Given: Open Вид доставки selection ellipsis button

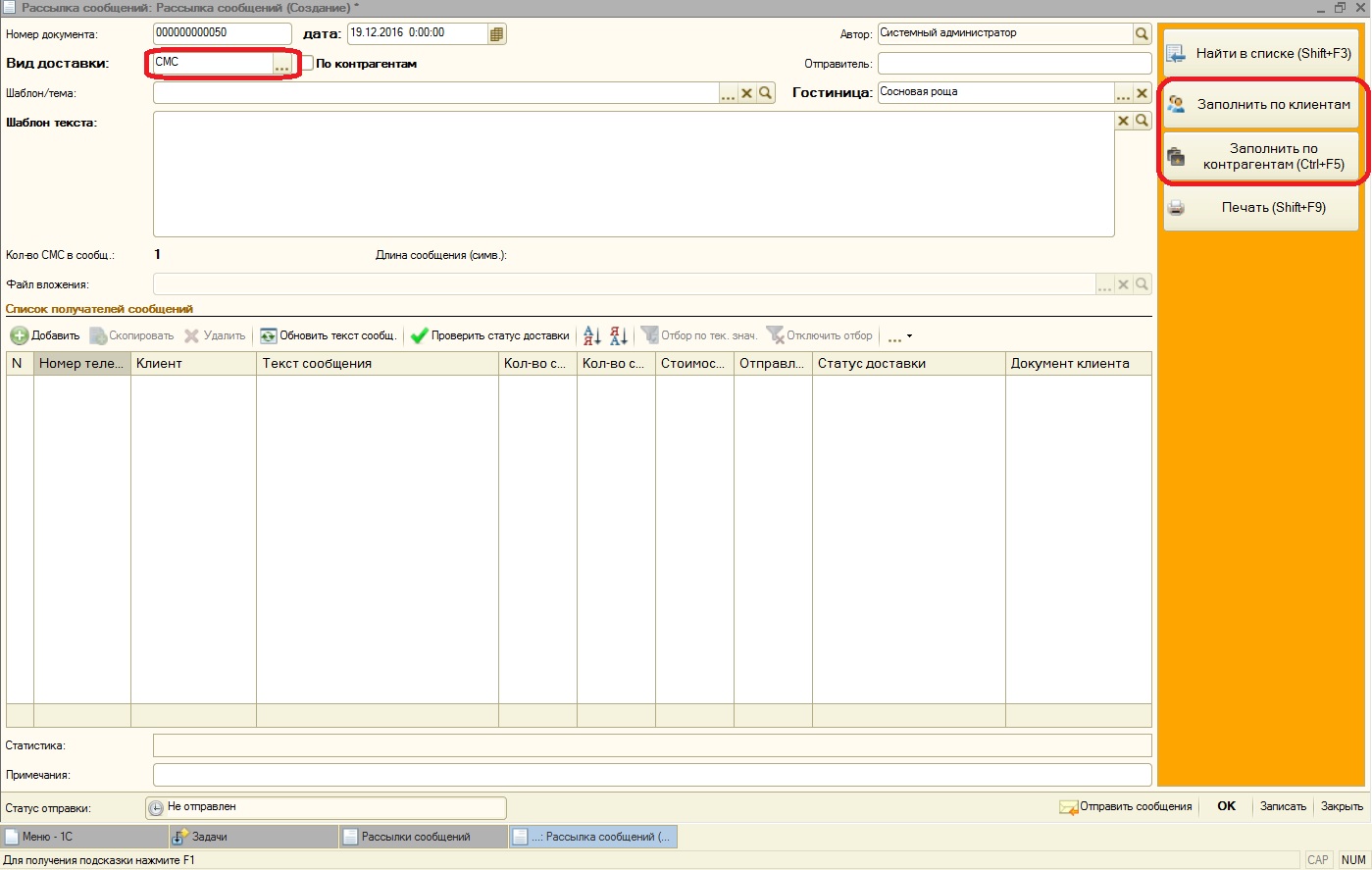Looking at the screenshot, I should tap(282, 64).
